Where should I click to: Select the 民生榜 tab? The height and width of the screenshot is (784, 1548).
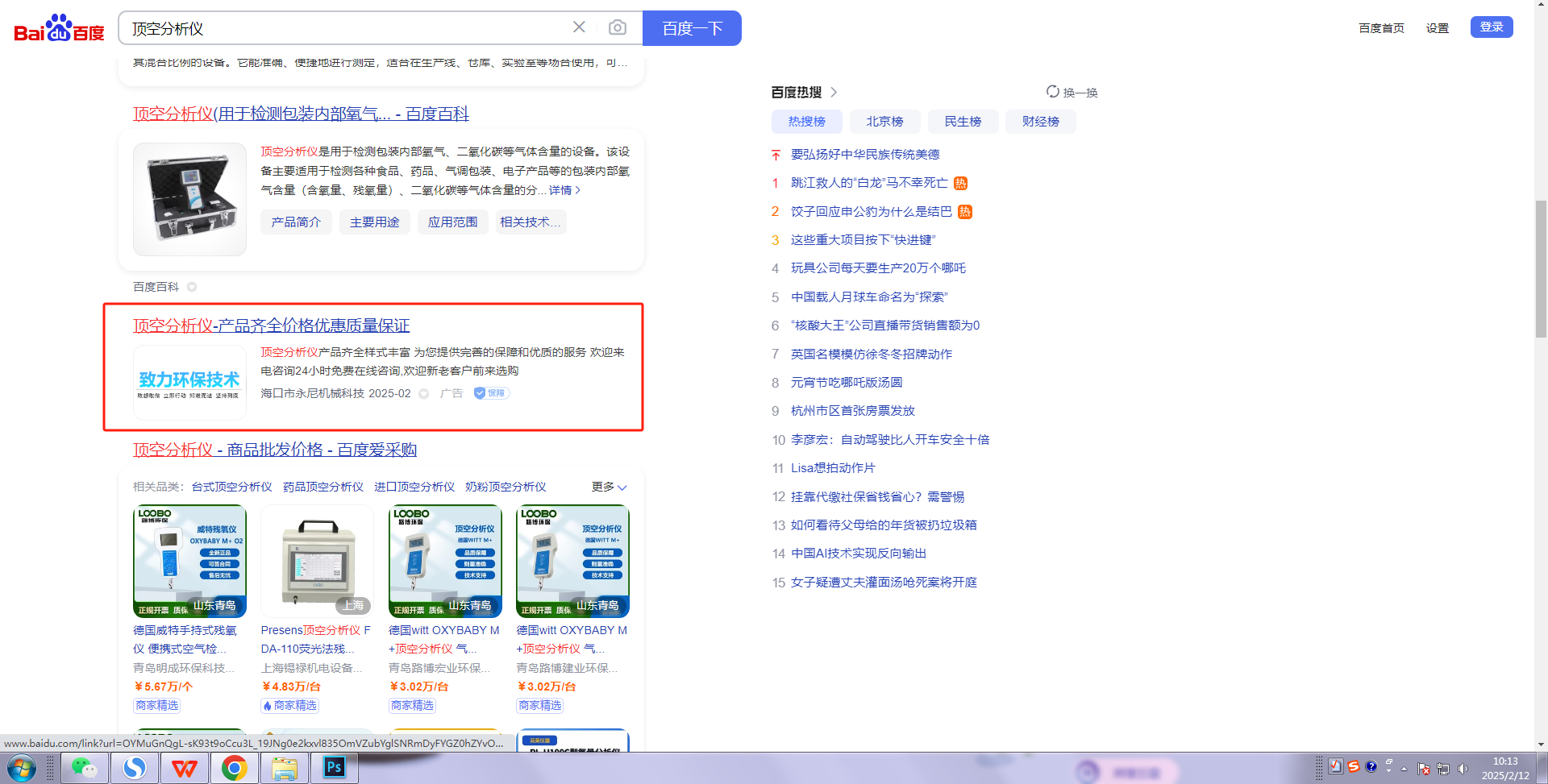point(963,122)
